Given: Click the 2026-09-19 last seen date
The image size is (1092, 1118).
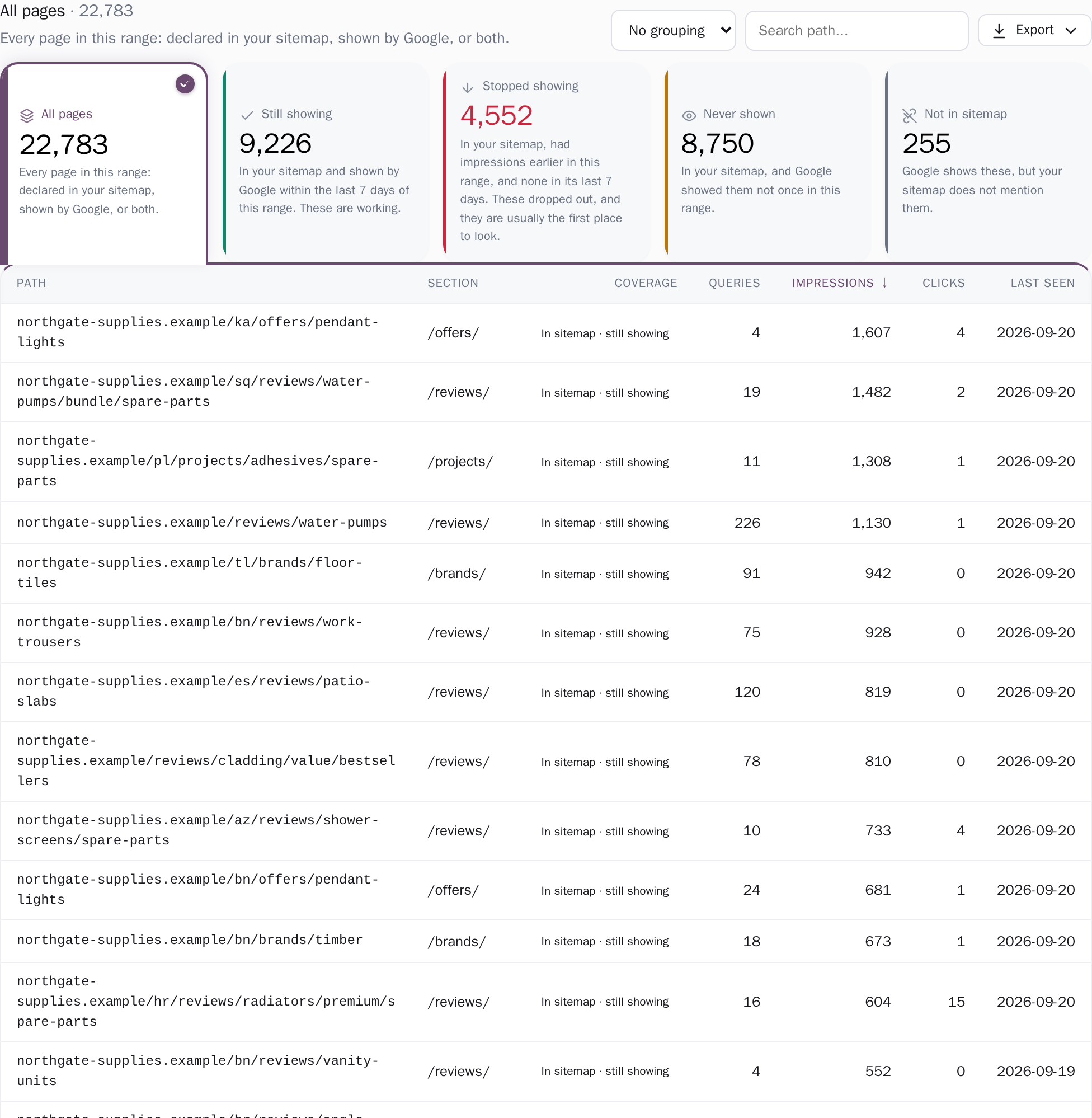Looking at the screenshot, I should (1036, 1071).
